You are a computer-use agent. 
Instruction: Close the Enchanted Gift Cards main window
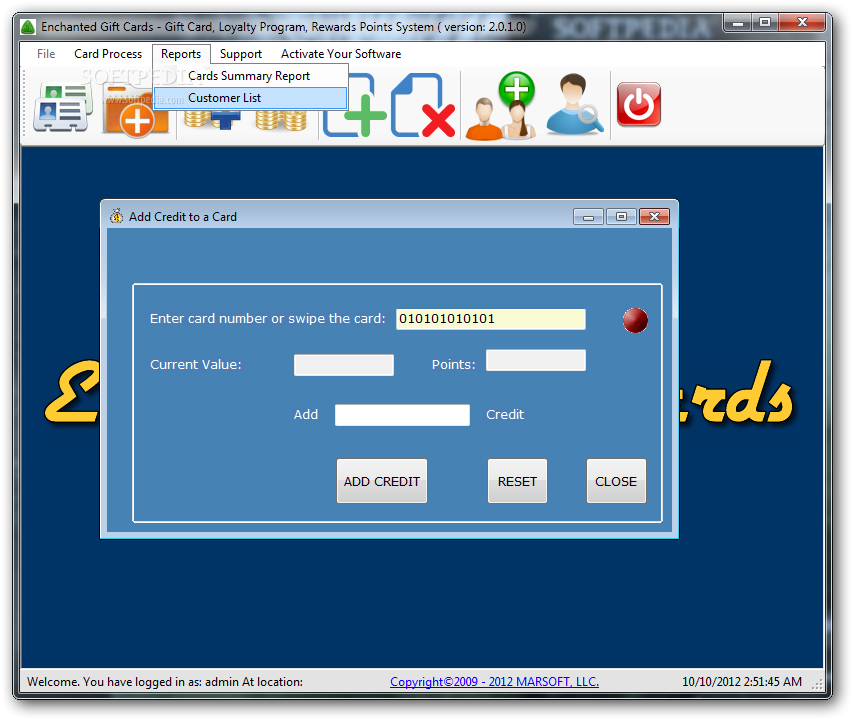coord(802,23)
